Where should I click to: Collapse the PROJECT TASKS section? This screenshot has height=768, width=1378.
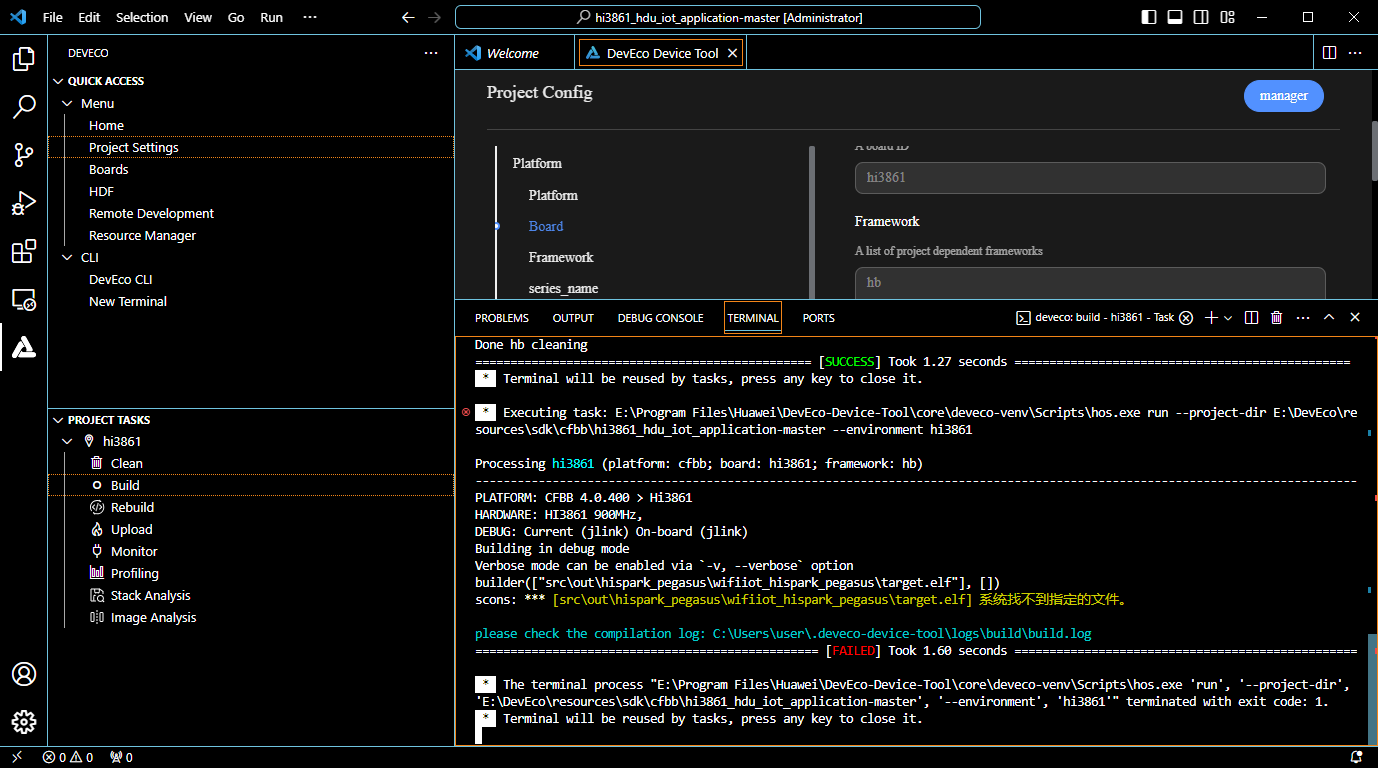click(58, 420)
